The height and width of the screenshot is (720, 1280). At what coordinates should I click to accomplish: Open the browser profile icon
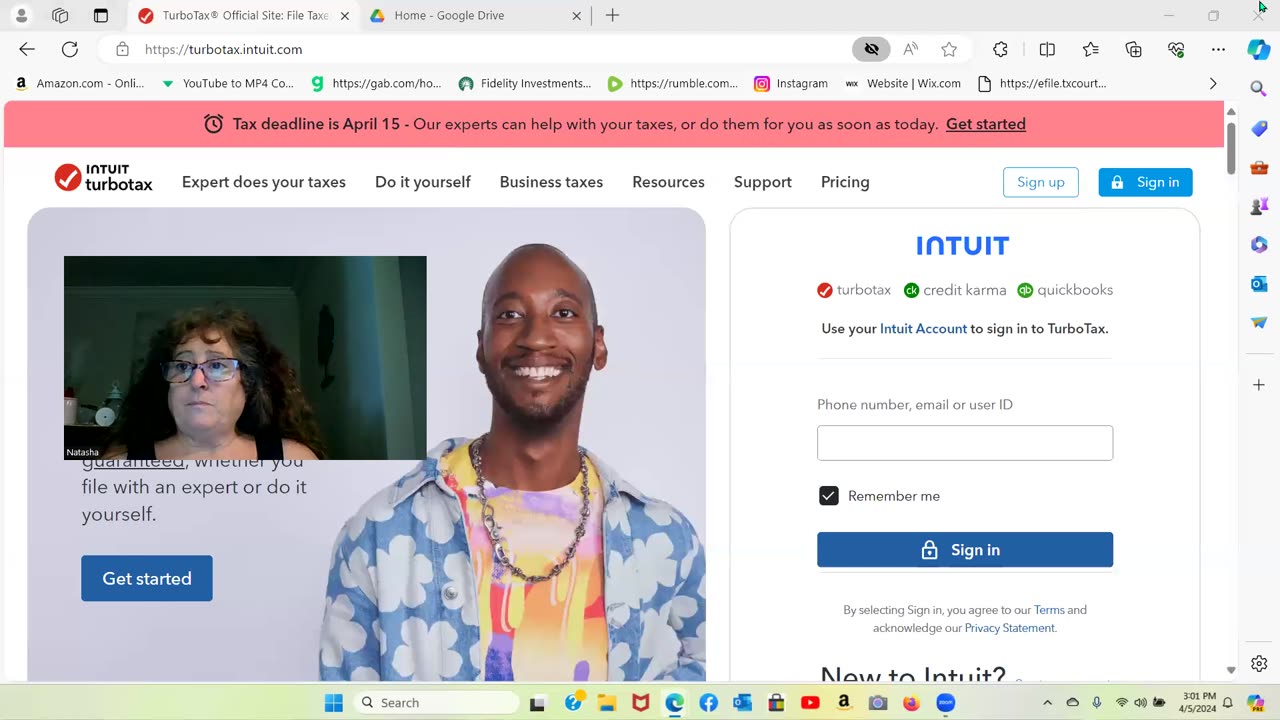[x=21, y=15]
